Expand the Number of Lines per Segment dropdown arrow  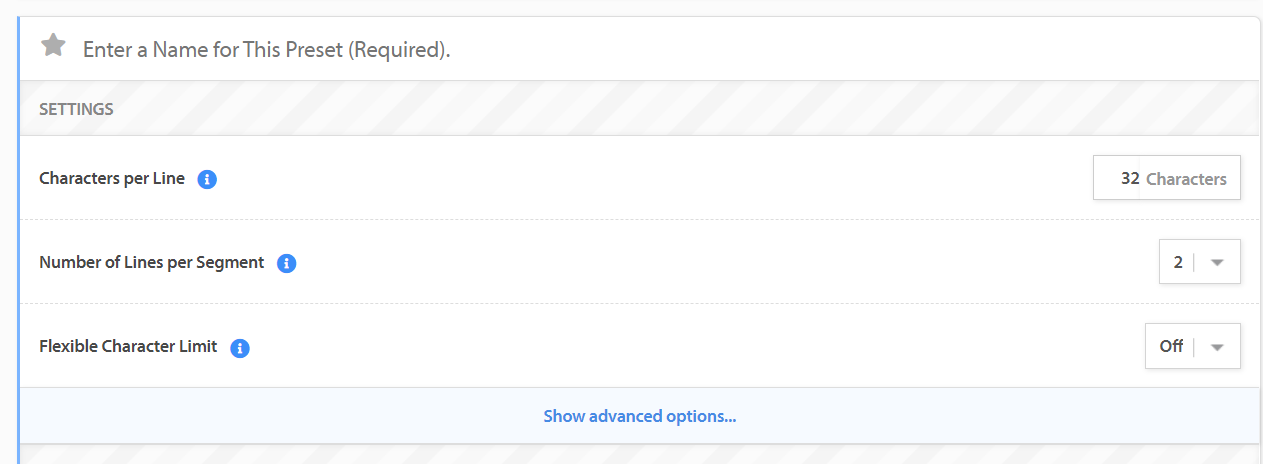click(x=1217, y=263)
